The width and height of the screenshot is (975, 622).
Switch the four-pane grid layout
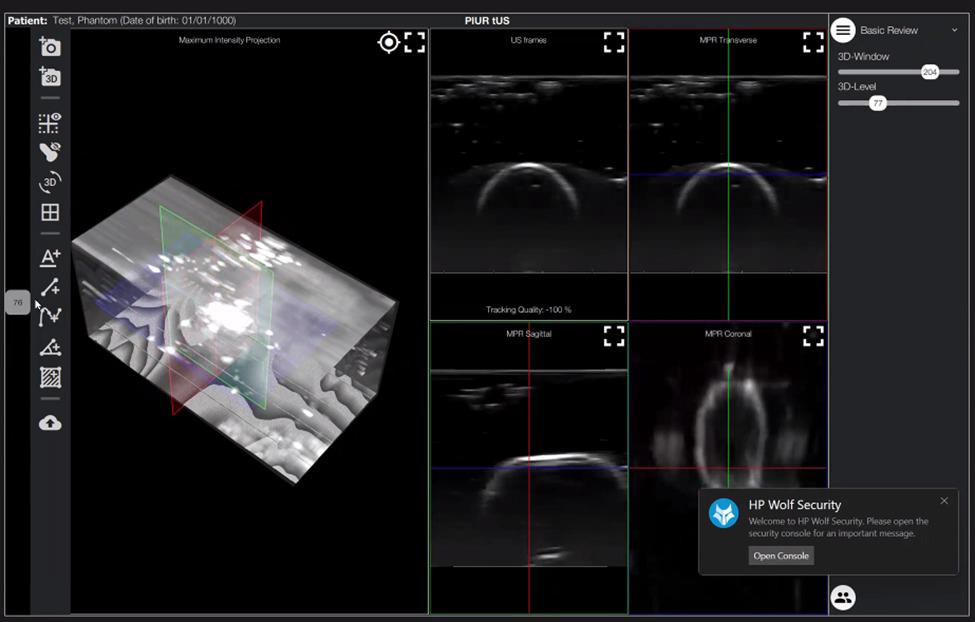point(50,212)
